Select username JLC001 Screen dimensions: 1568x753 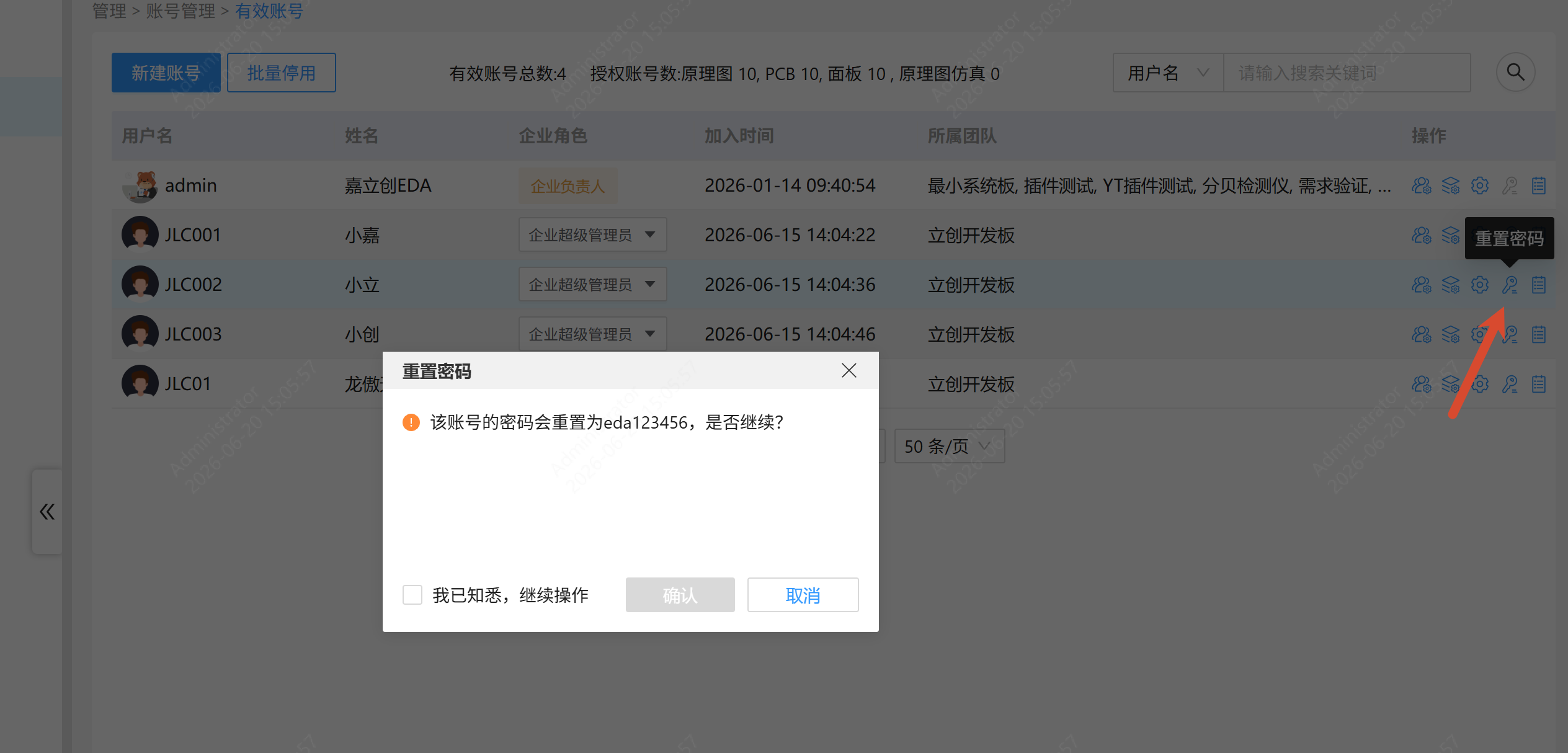click(x=193, y=235)
